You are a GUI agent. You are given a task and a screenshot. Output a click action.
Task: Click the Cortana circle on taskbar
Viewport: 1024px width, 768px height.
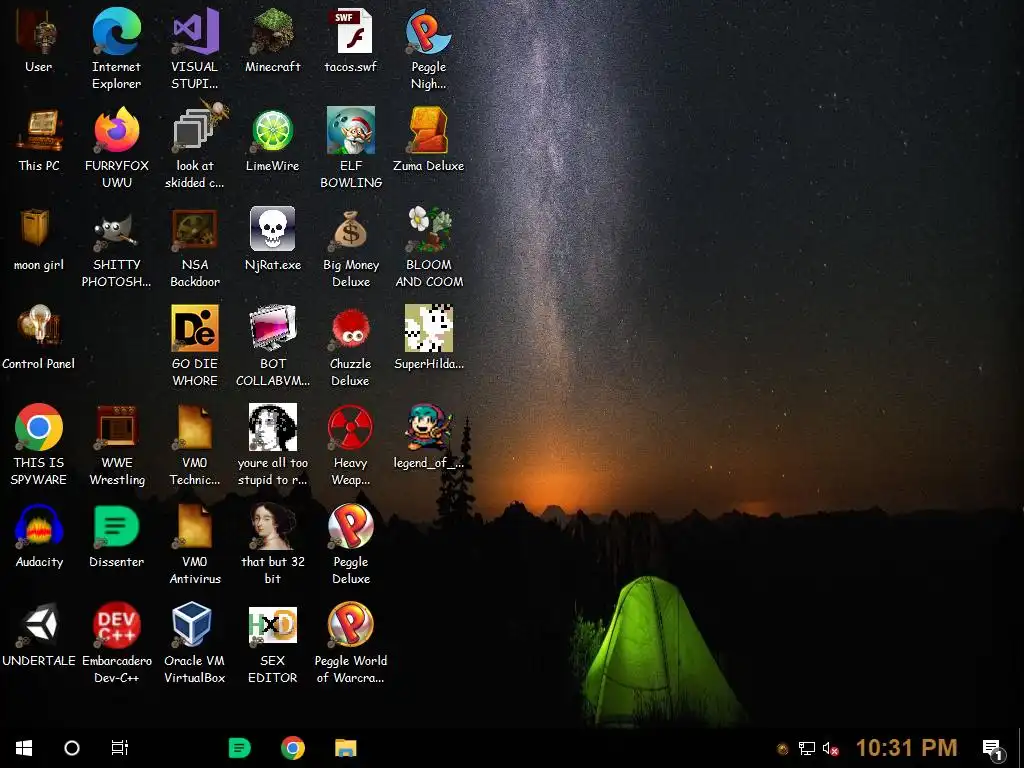tap(72, 748)
